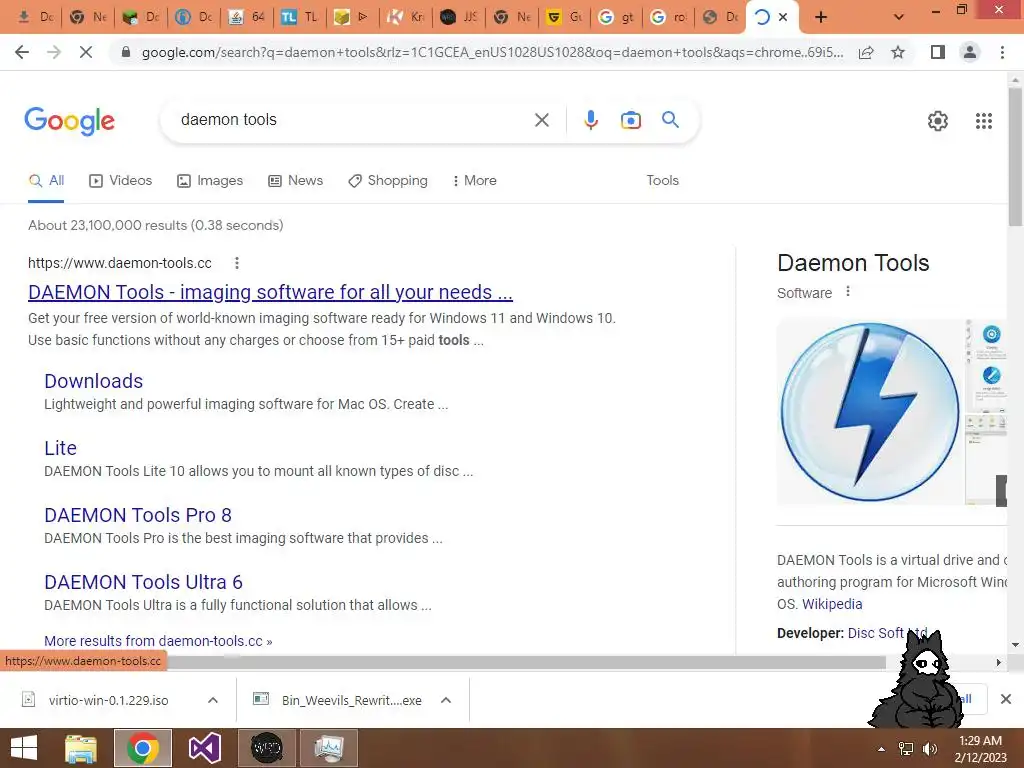Submit search with magnifier icon

point(670,120)
